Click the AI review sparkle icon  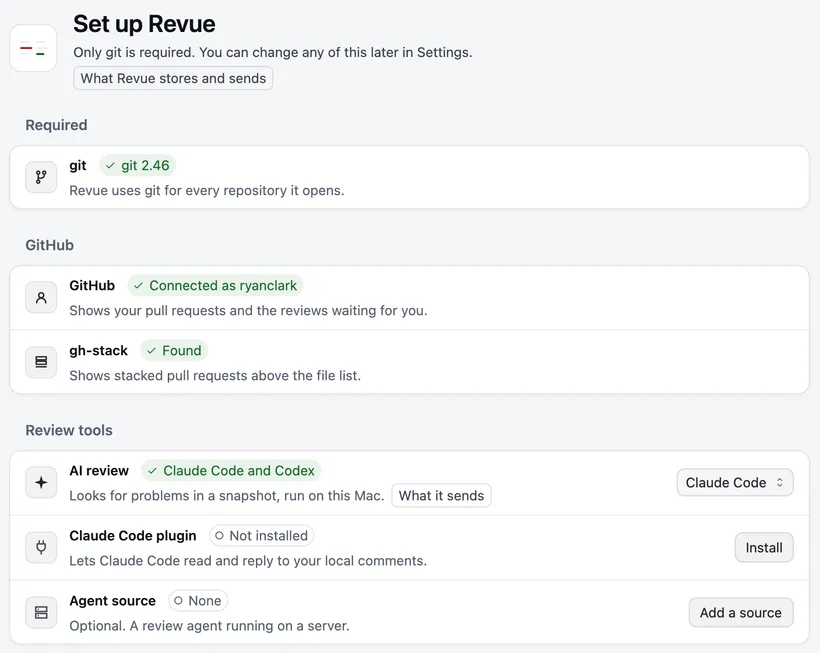[41, 483]
